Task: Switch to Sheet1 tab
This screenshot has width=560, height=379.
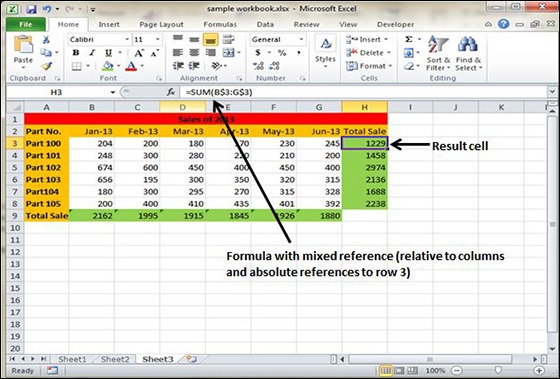Action: pos(72,359)
